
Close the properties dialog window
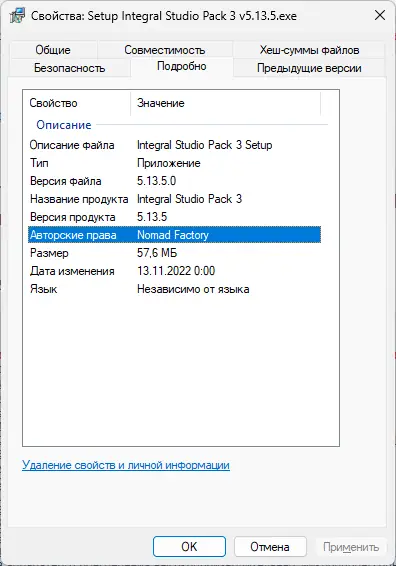click(x=380, y=15)
